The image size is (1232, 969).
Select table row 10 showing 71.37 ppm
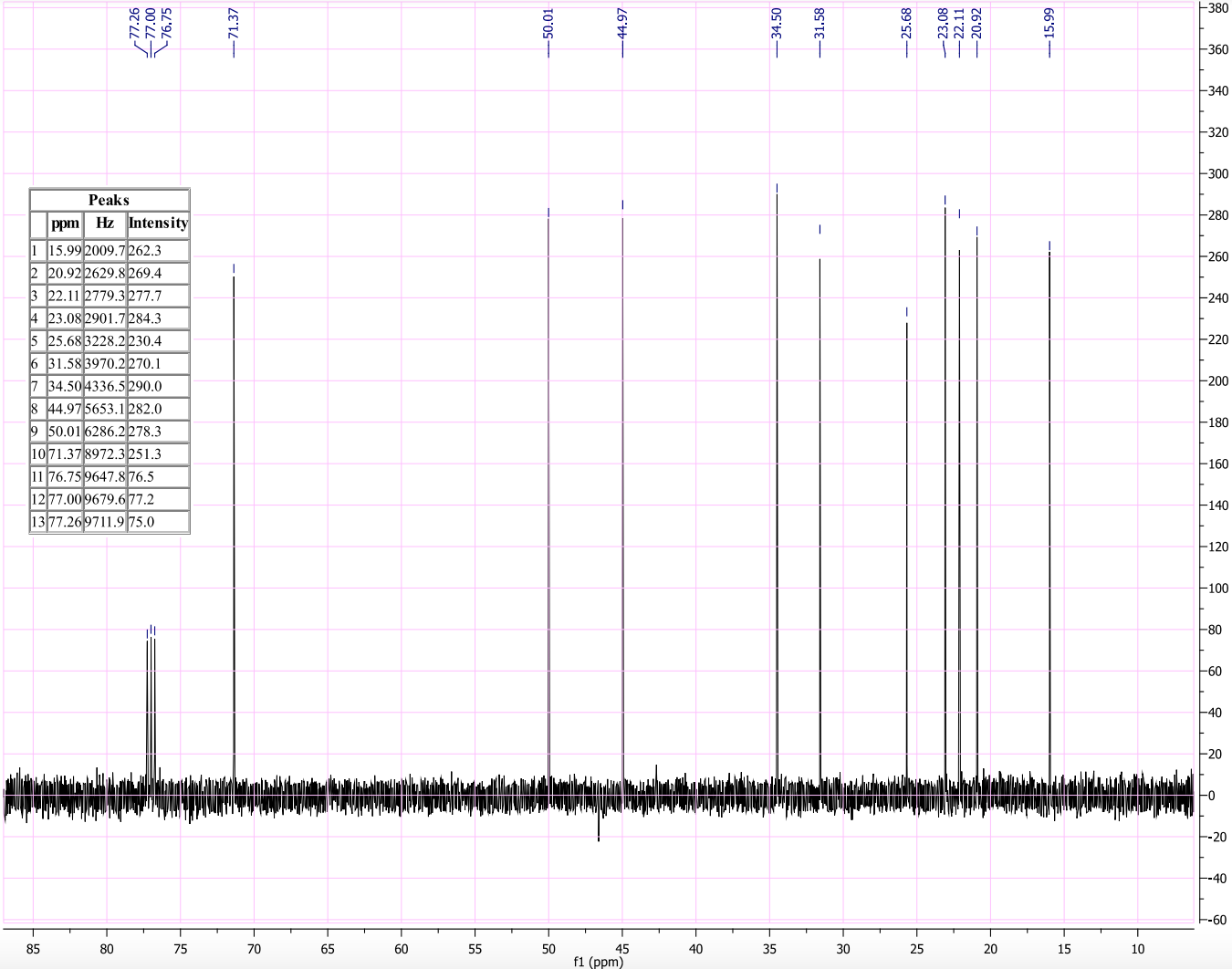click(110, 453)
